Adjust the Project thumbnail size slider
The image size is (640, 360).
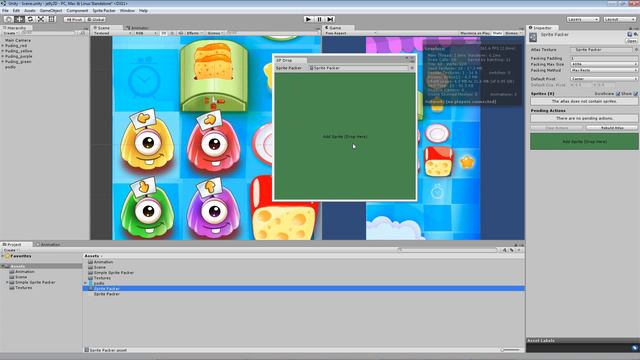click(x=510, y=350)
